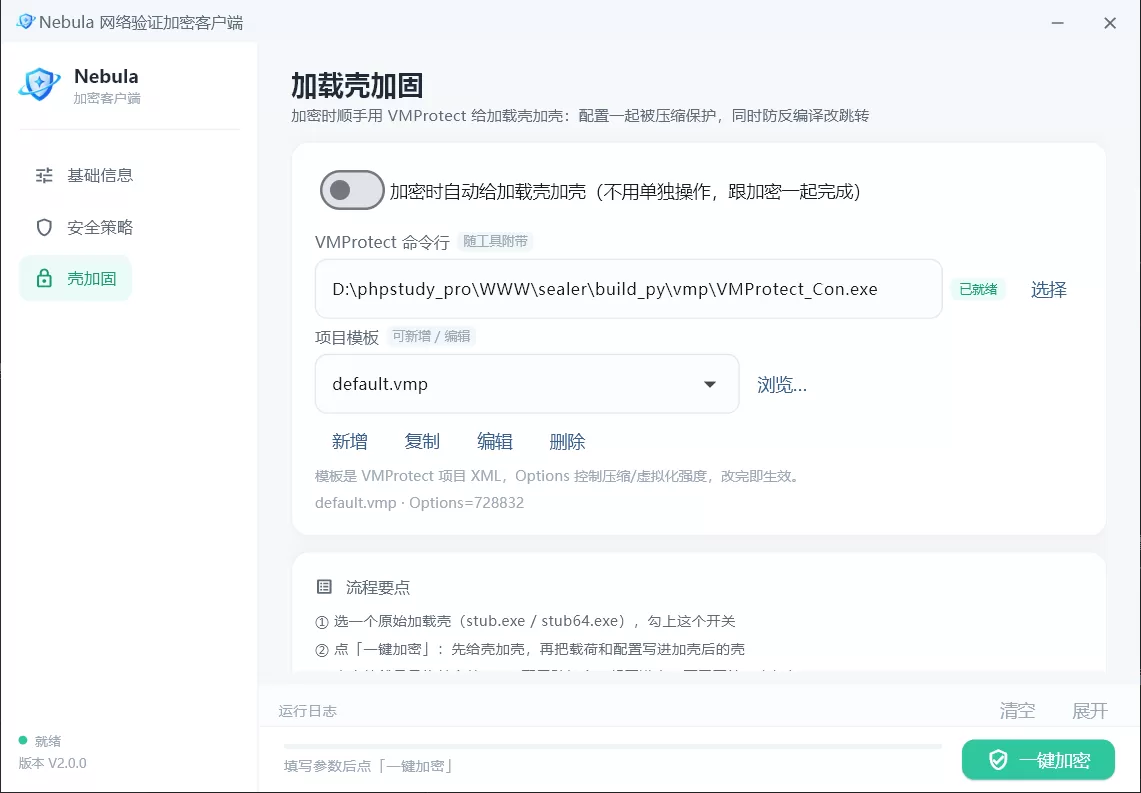Click the text default.vmp · Options=728832
The height and width of the screenshot is (793, 1141).
coord(419,503)
